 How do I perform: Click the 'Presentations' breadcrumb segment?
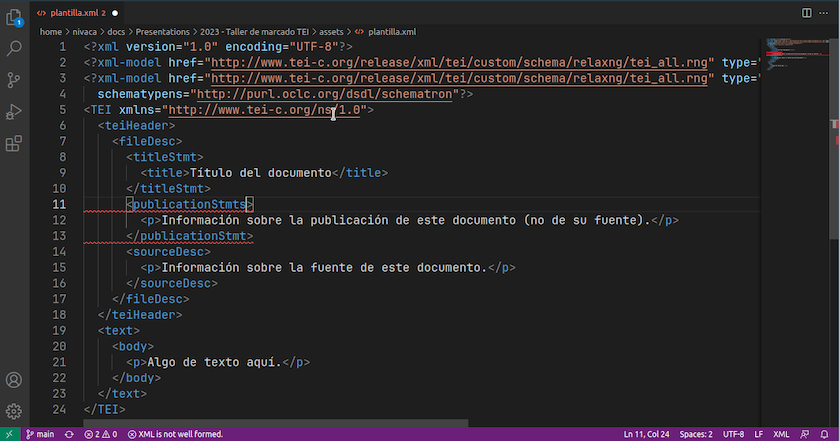pyautogui.click(x=160, y=31)
